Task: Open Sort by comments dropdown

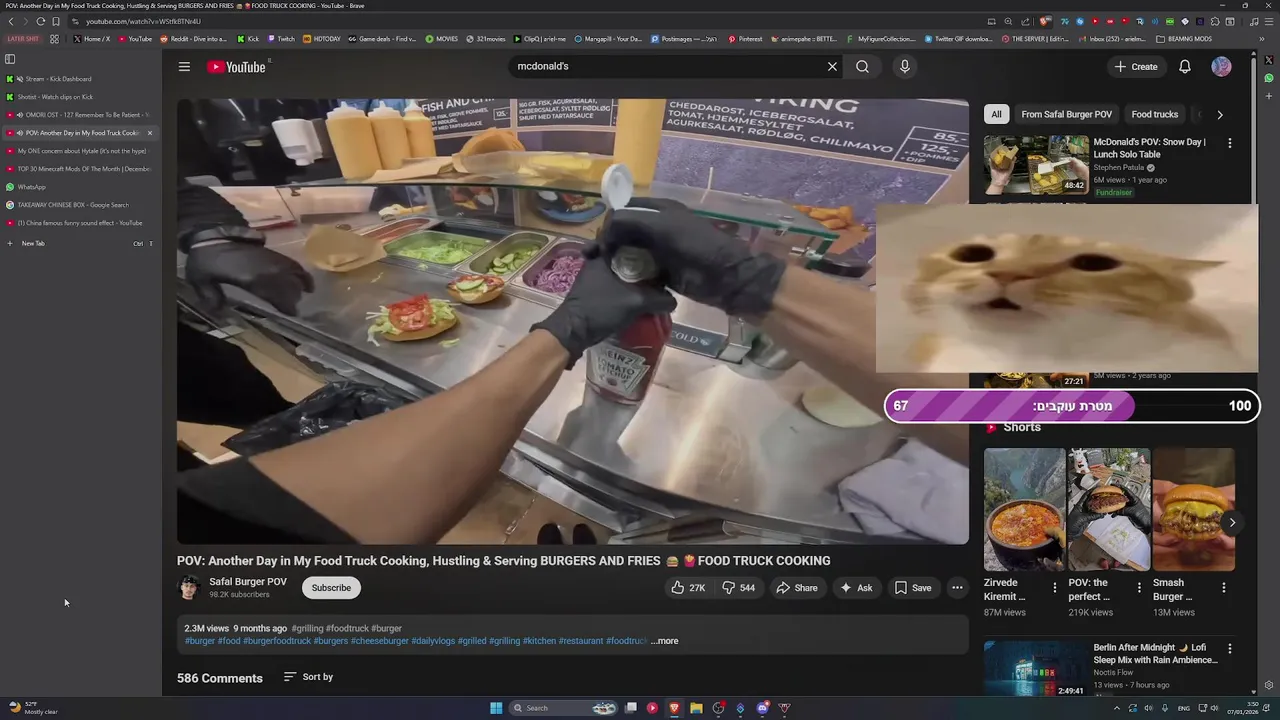Action: pyautogui.click(x=308, y=677)
